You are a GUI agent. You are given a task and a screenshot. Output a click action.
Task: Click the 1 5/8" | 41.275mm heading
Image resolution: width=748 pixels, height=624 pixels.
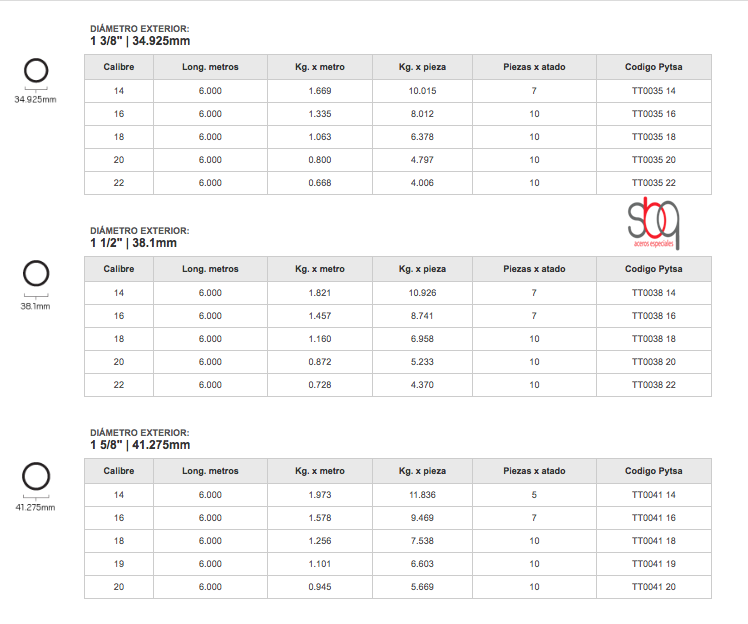140,445
